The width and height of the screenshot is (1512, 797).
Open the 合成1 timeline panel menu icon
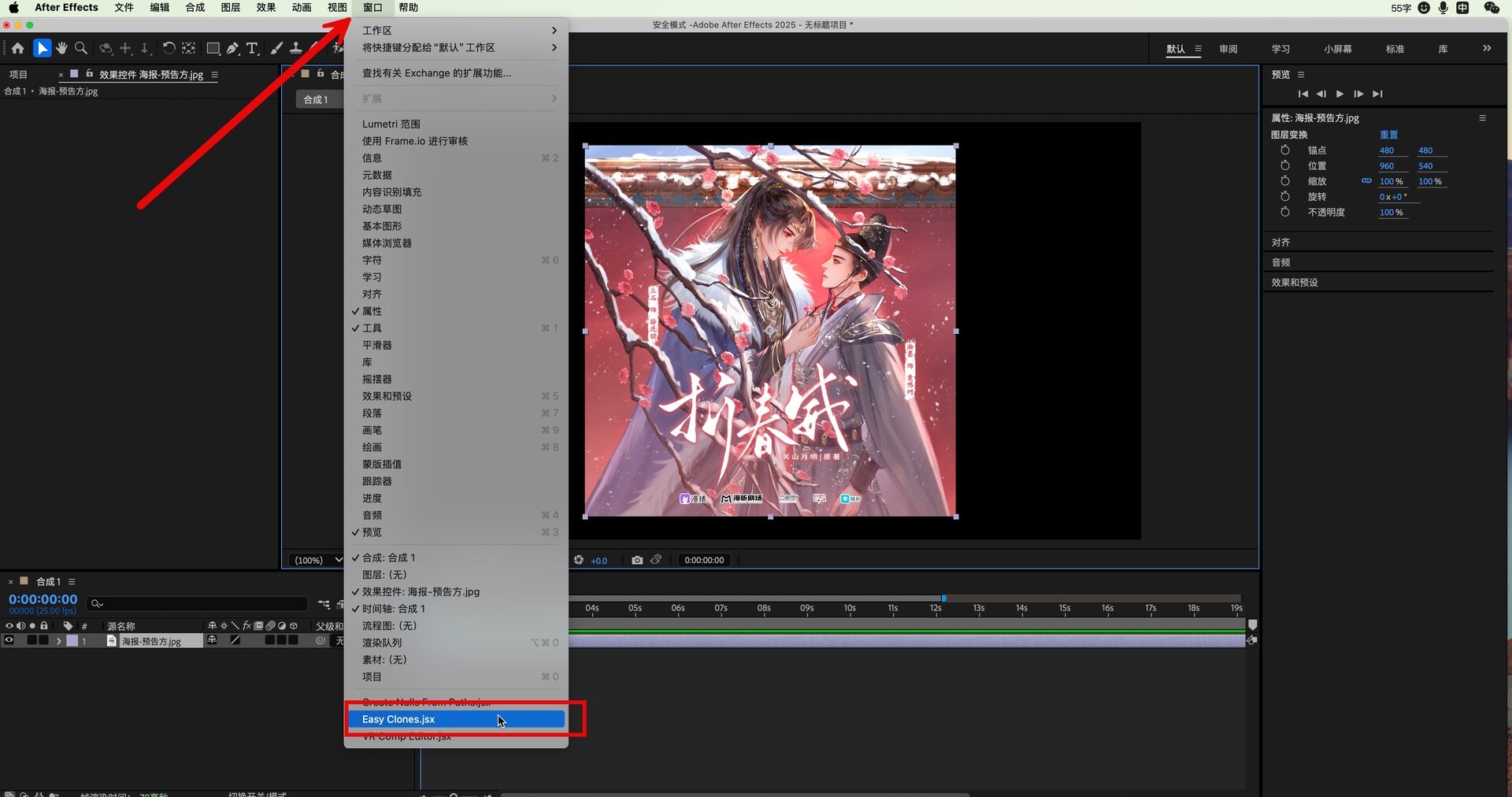pos(72,581)
